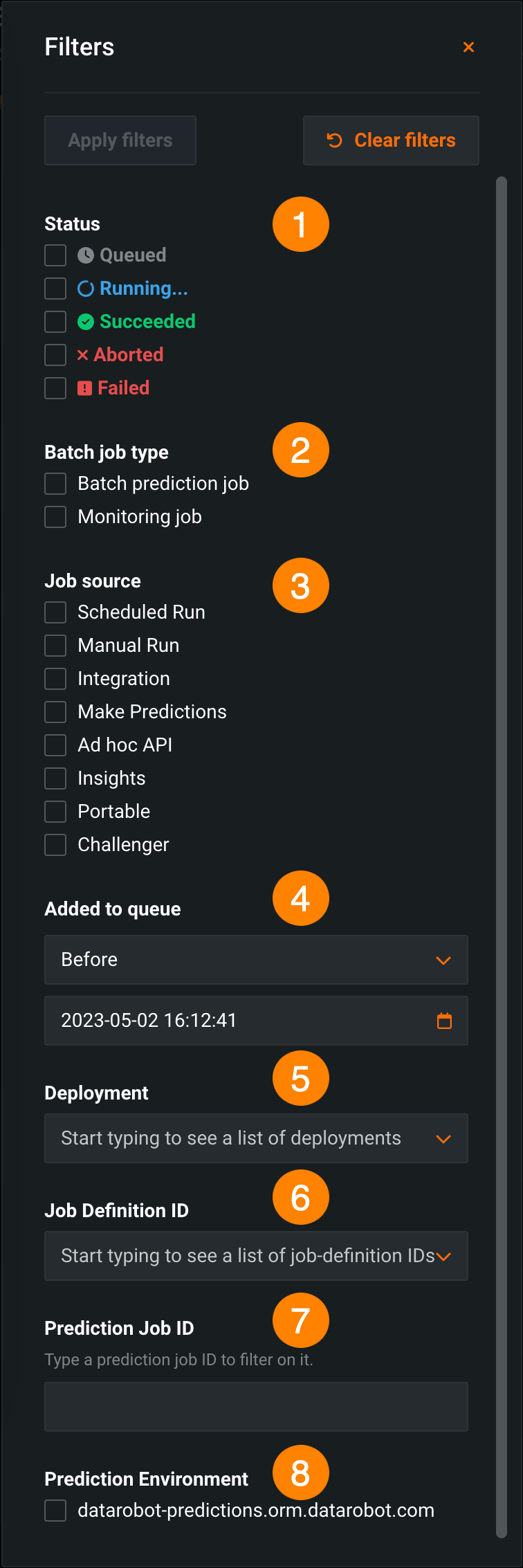
Task: Open the Job Definition ID dropdown
Action: click(x=256, y=1256)
